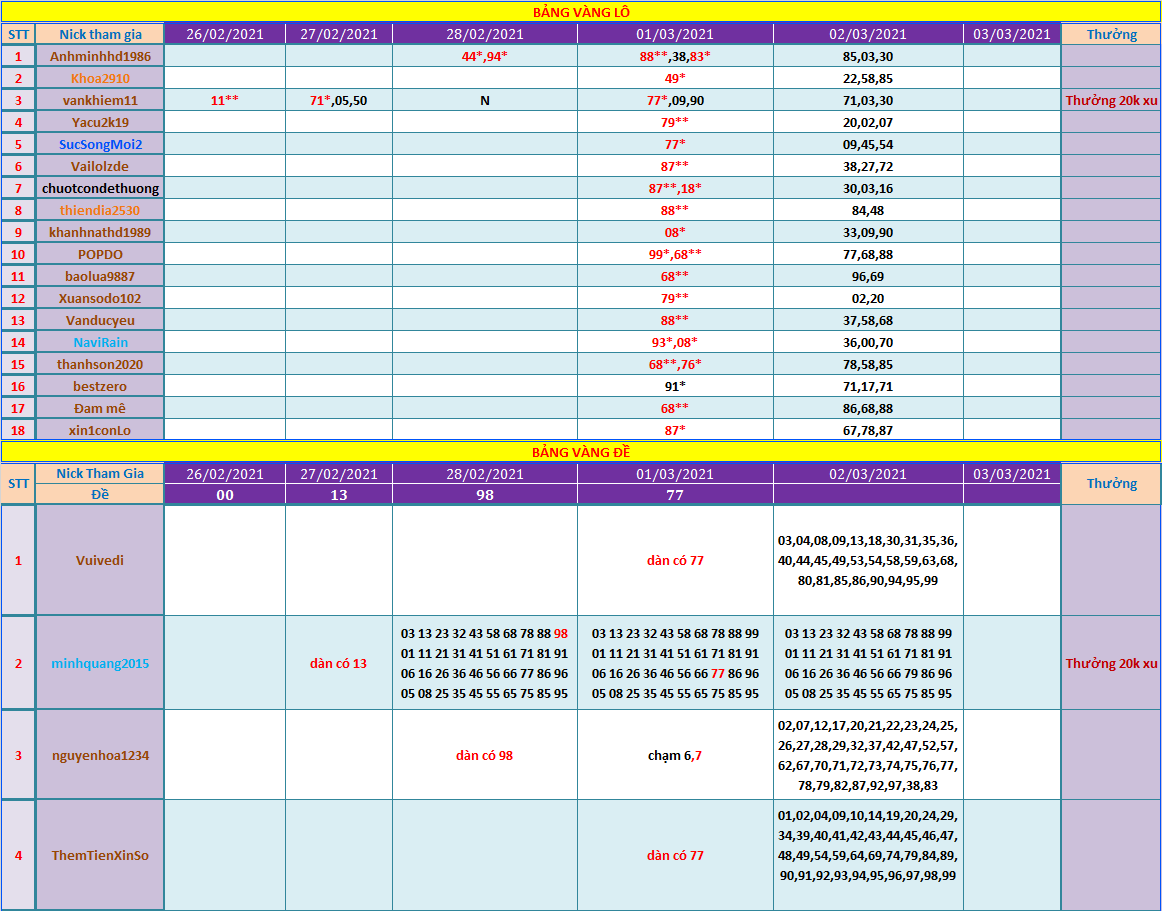Open the minhquang2015 nickname

100,663
